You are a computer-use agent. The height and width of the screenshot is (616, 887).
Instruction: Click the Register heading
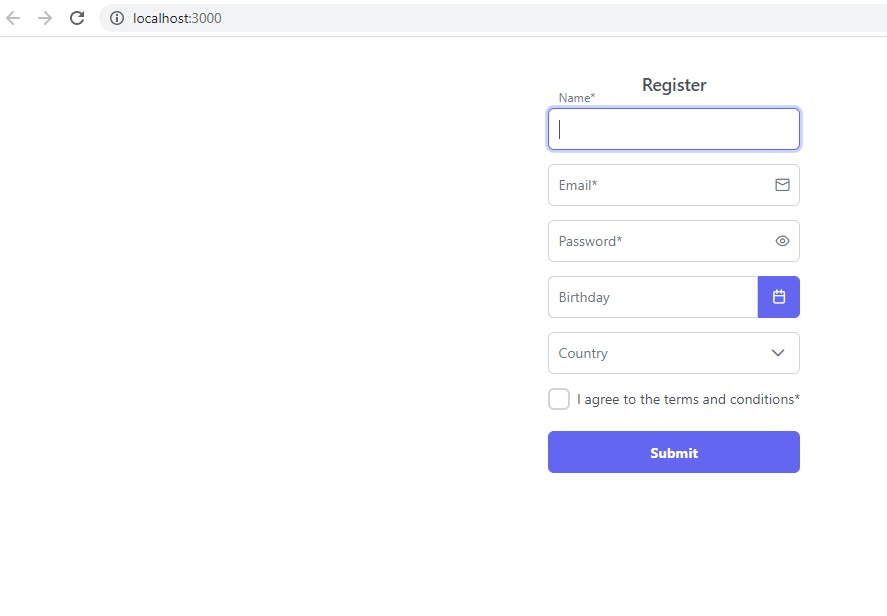tap(674, 85)
